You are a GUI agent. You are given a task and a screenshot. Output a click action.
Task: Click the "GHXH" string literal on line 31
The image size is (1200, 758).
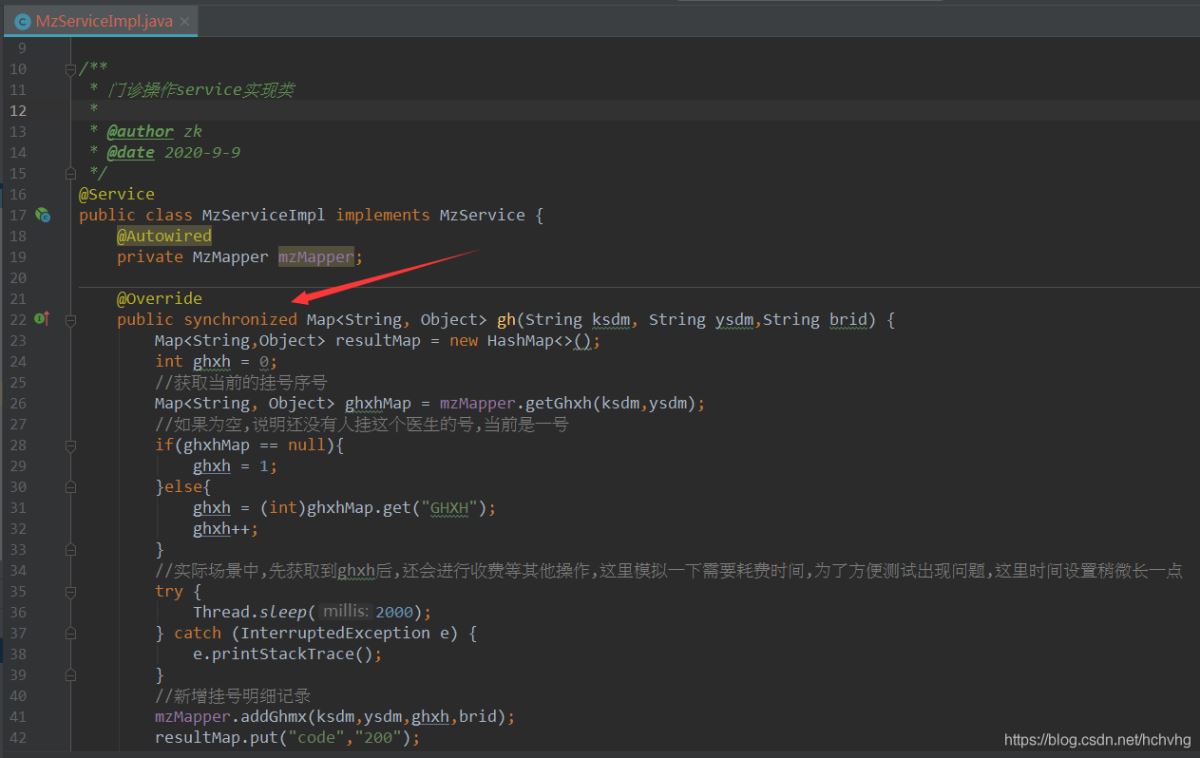[449, 507]
